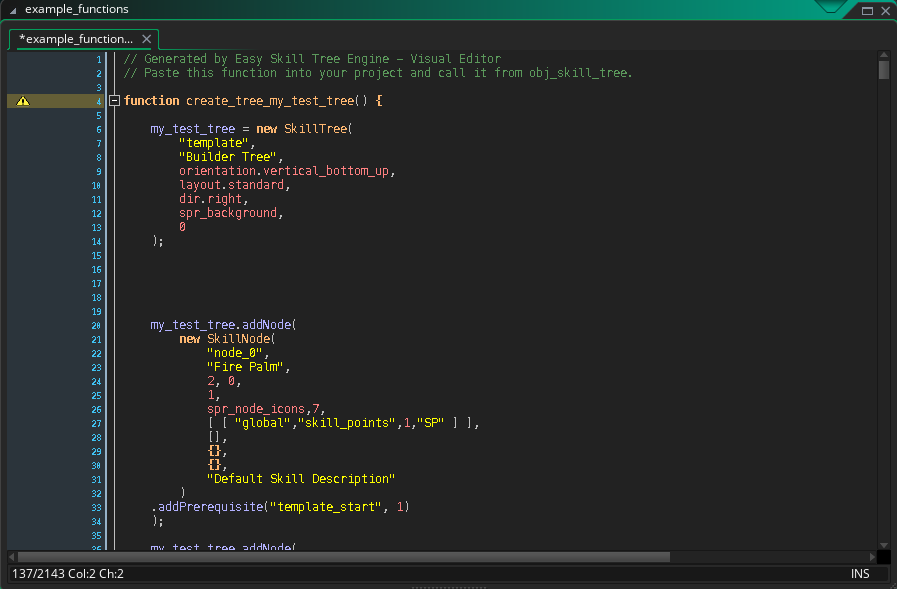The image size is (897, 589).
Task: Click the horizontal scrollbar right arrow
Action: pyautogui.click(x=872, y=557)
